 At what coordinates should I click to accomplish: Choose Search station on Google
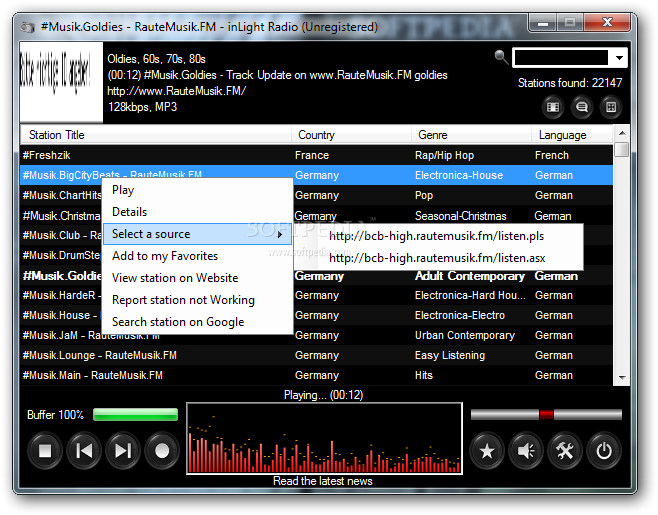(197, 322)
